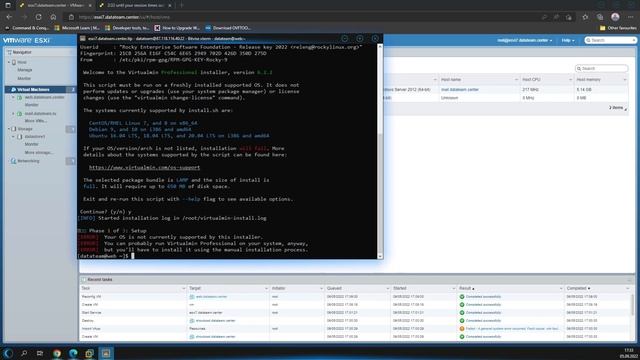Open the browser tab actions menu icon
Screen dimensions: 640x360
click(x=8, y=5)
